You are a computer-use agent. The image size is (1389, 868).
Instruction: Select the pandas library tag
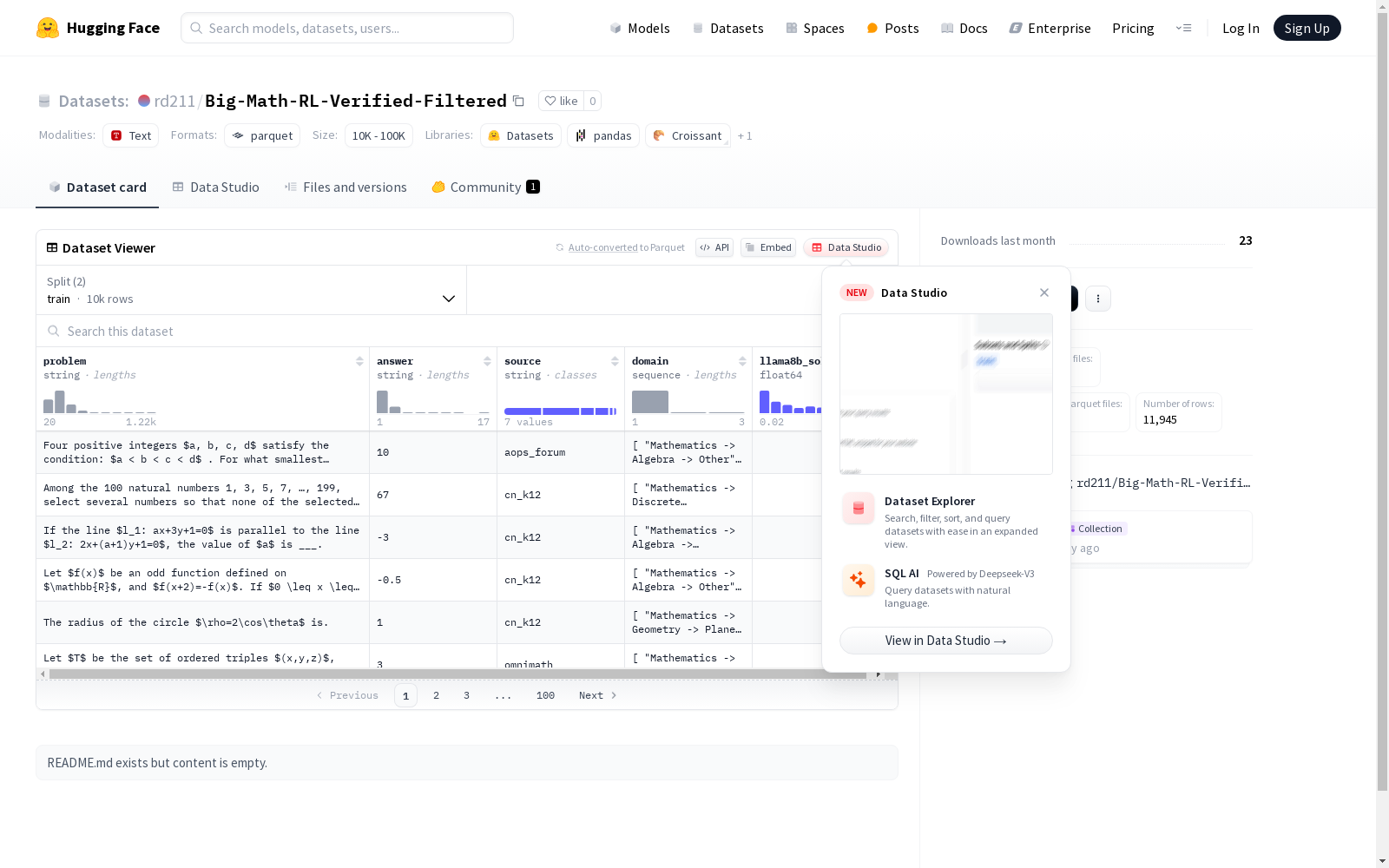(603, 135)
